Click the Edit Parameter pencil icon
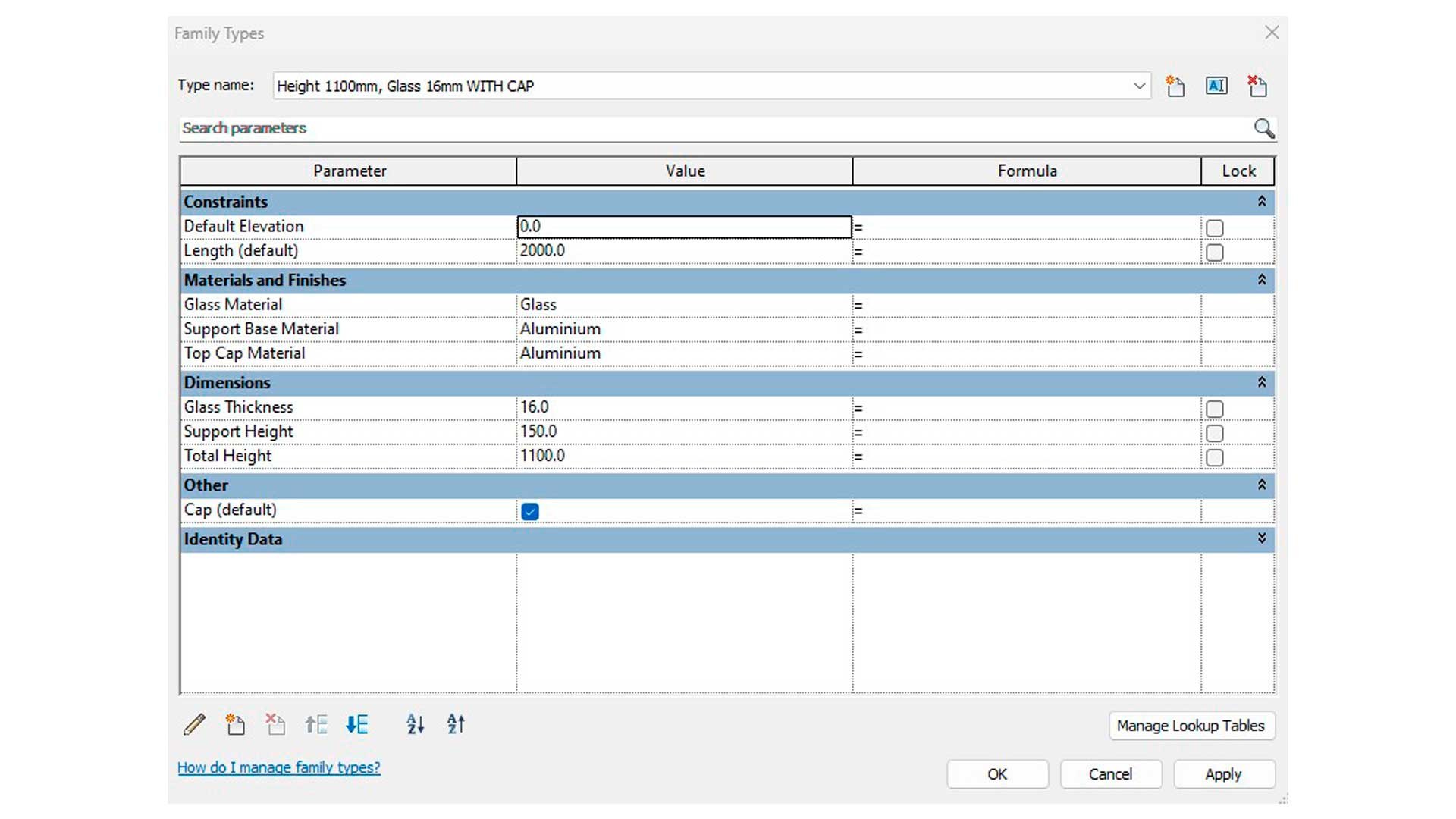 pyautogui.click(x=194, y=725)
